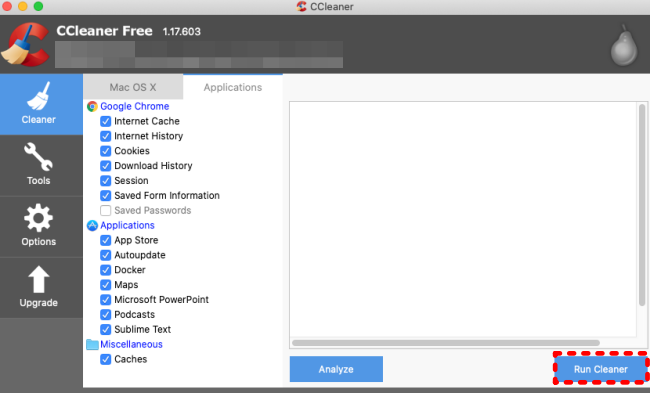Click inside the empty results area
Image resolution: width=650 pixels, height=393 pixels.
coord(463,220)
